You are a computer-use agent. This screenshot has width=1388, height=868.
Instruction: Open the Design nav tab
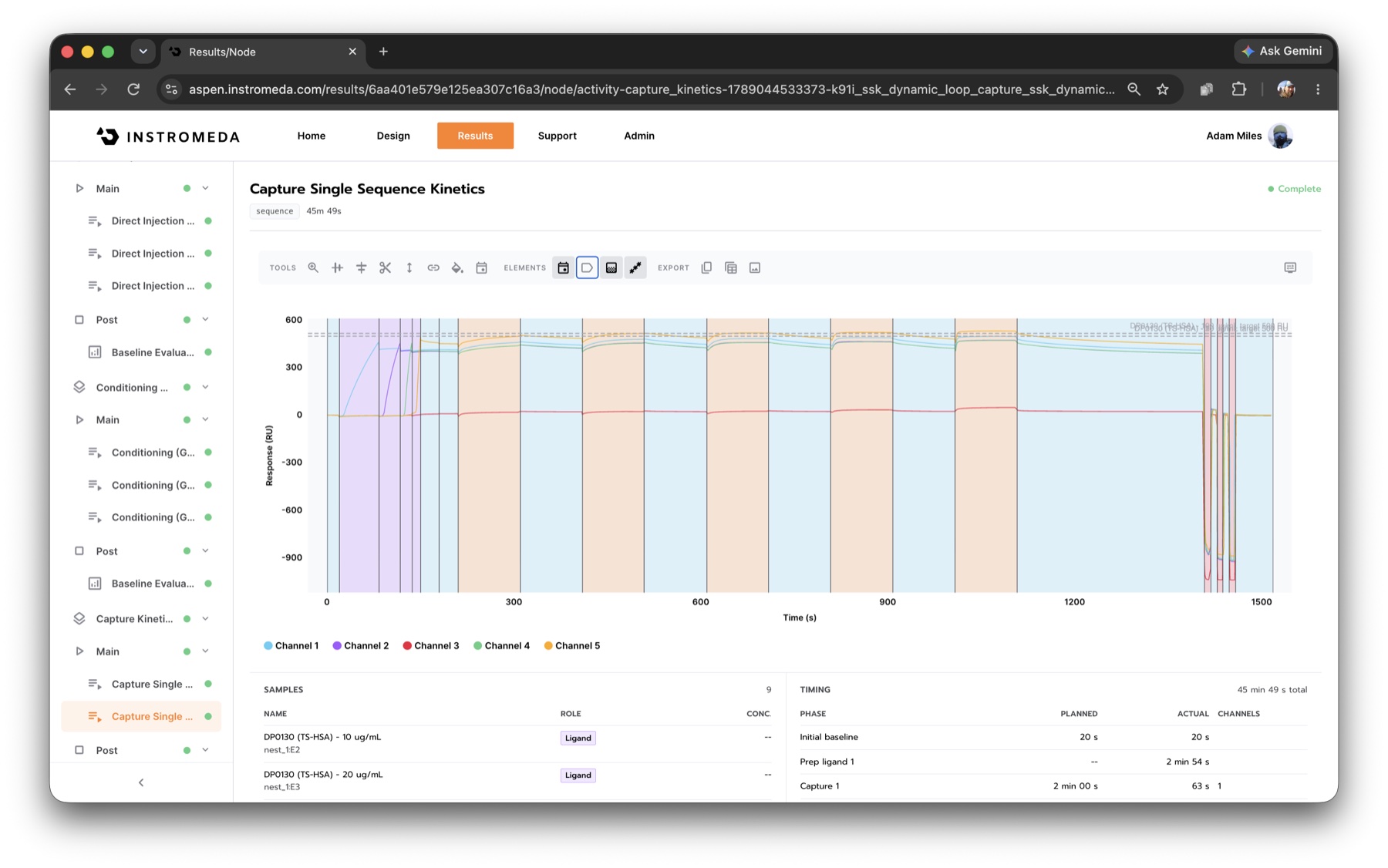(x=393, y=136)
